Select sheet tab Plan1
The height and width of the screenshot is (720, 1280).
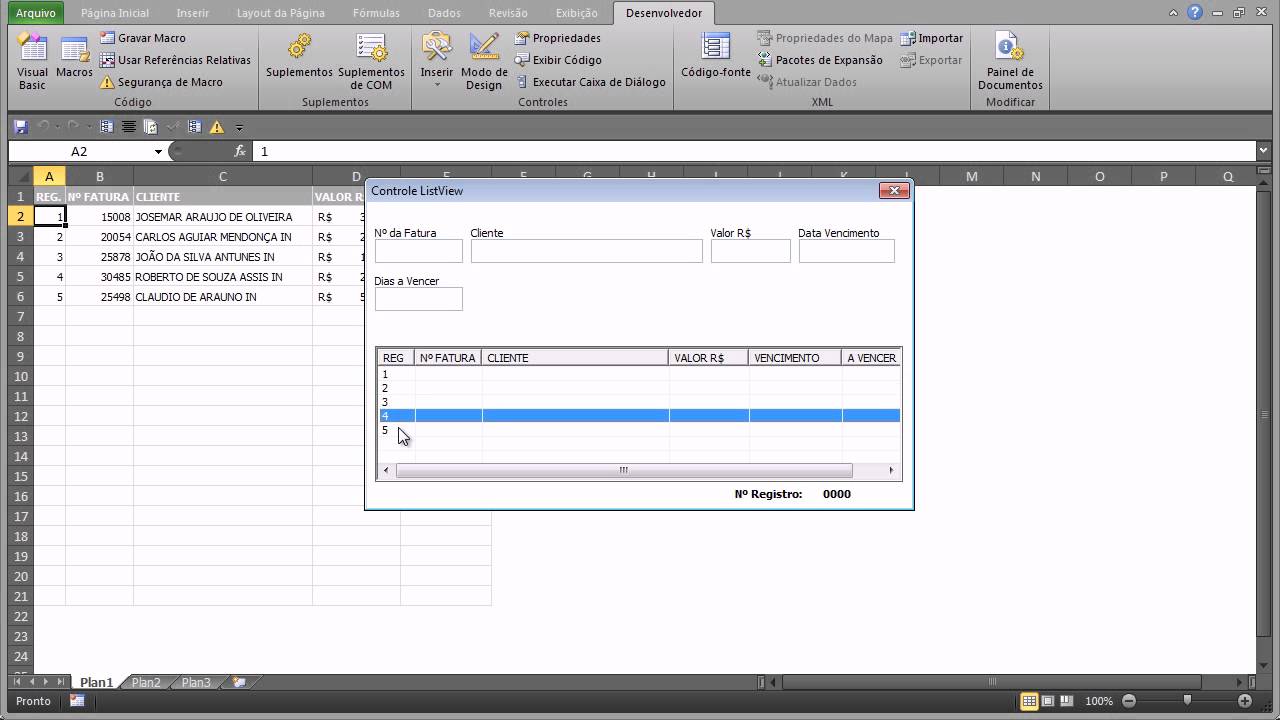pos(97,682)
